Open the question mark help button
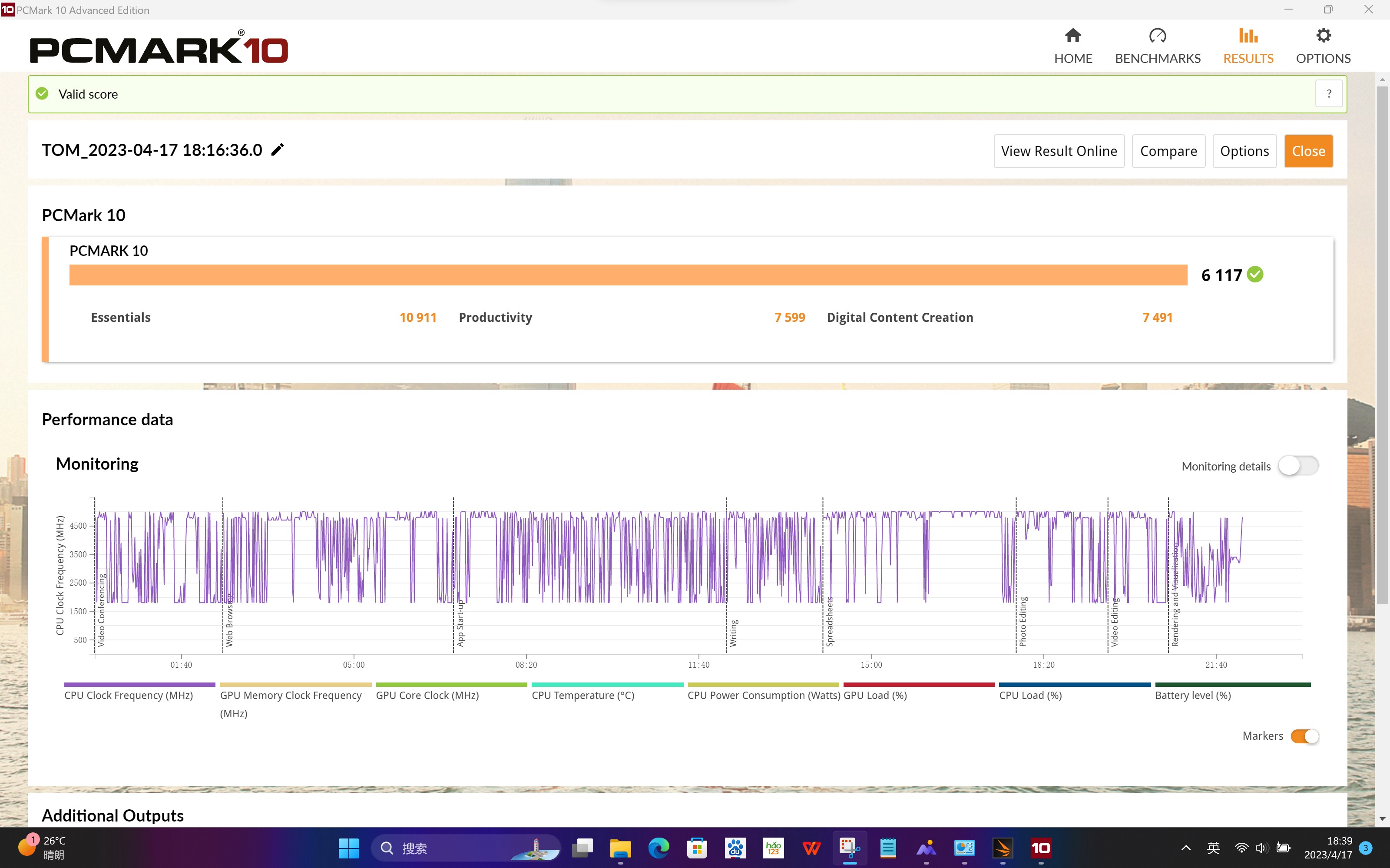1390x868 pixels. pyautogui.click(x=1329, y=93)
